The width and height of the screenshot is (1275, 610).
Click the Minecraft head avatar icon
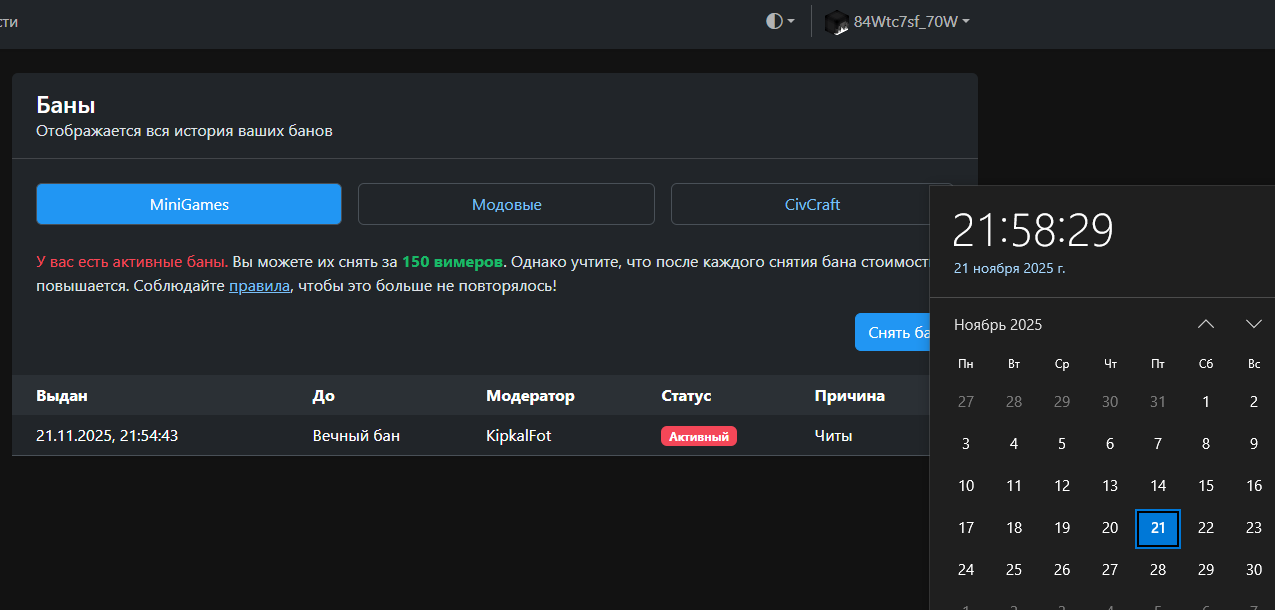click(836, 22)
